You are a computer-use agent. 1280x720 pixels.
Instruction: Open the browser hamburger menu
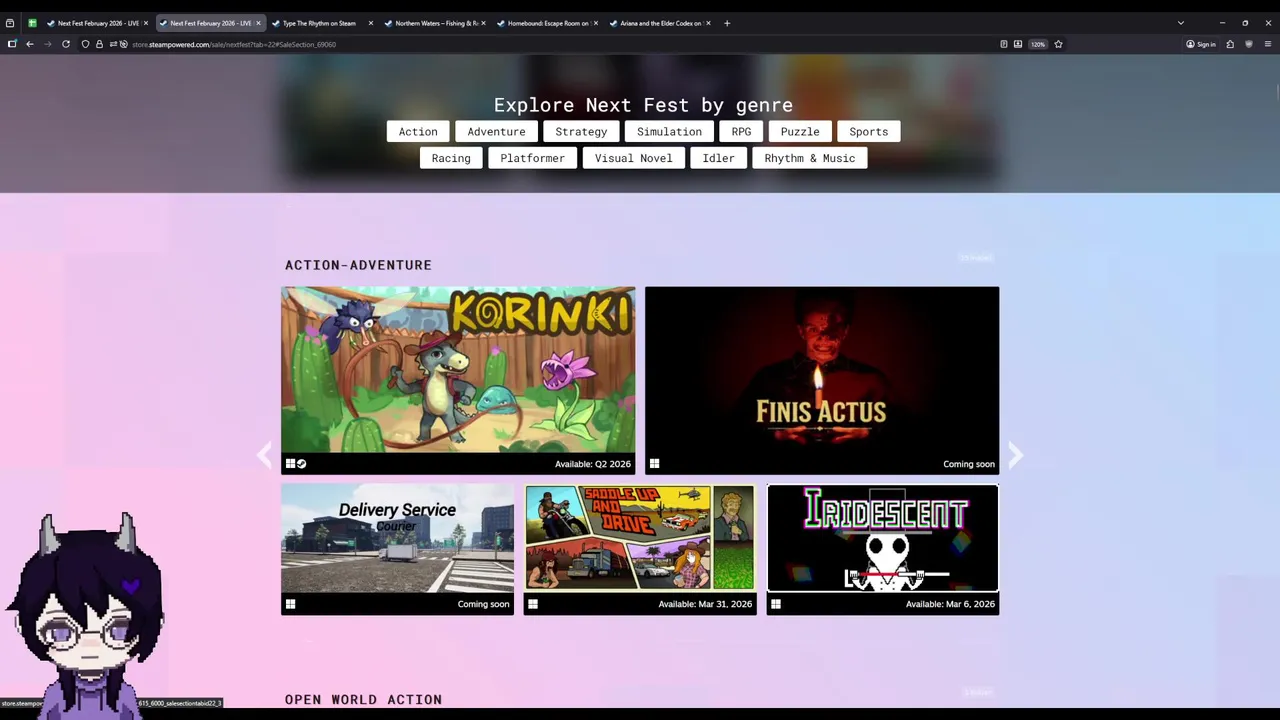pyautogui.click(x=1268, y=44)
